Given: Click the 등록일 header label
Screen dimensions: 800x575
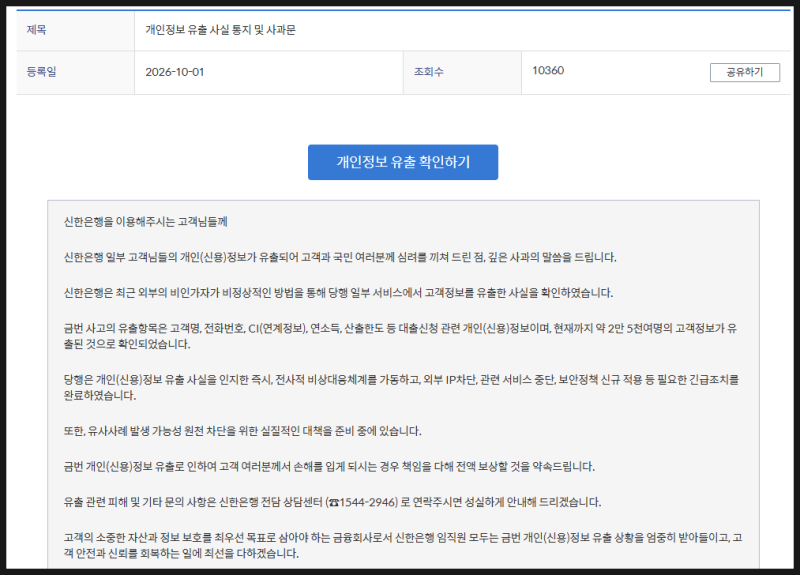Looking at the screenshot, I should click(x=41, y=72).
